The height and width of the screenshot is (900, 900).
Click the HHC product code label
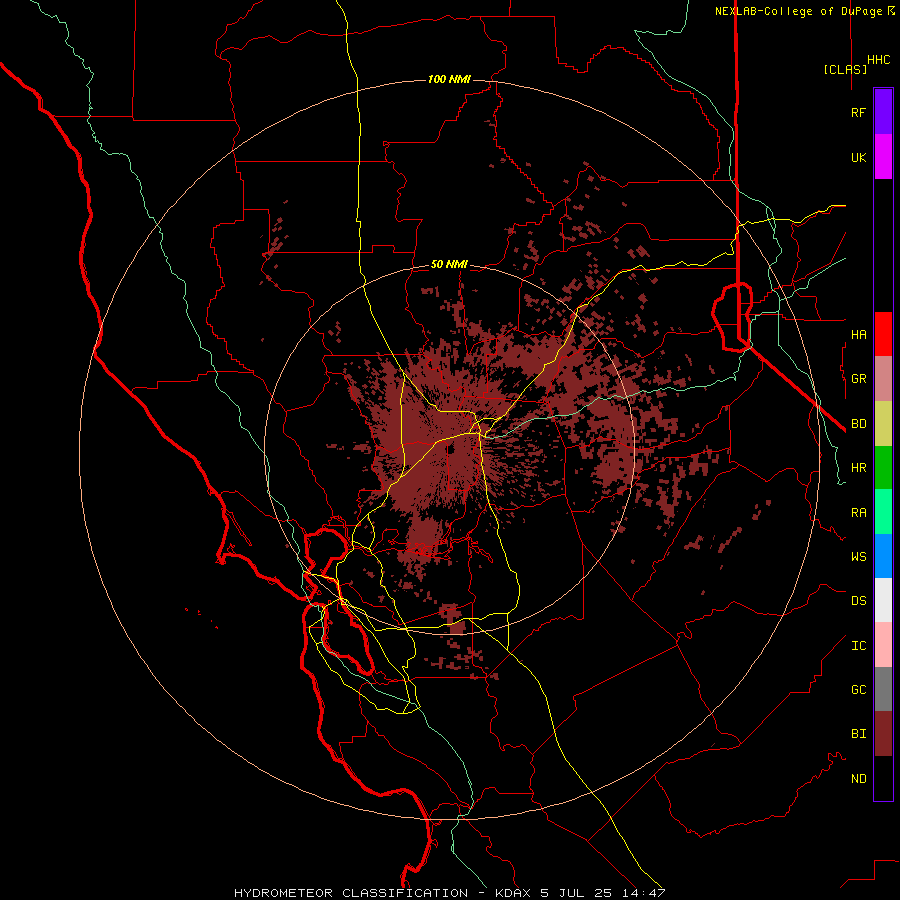click(x=879, y=60)
